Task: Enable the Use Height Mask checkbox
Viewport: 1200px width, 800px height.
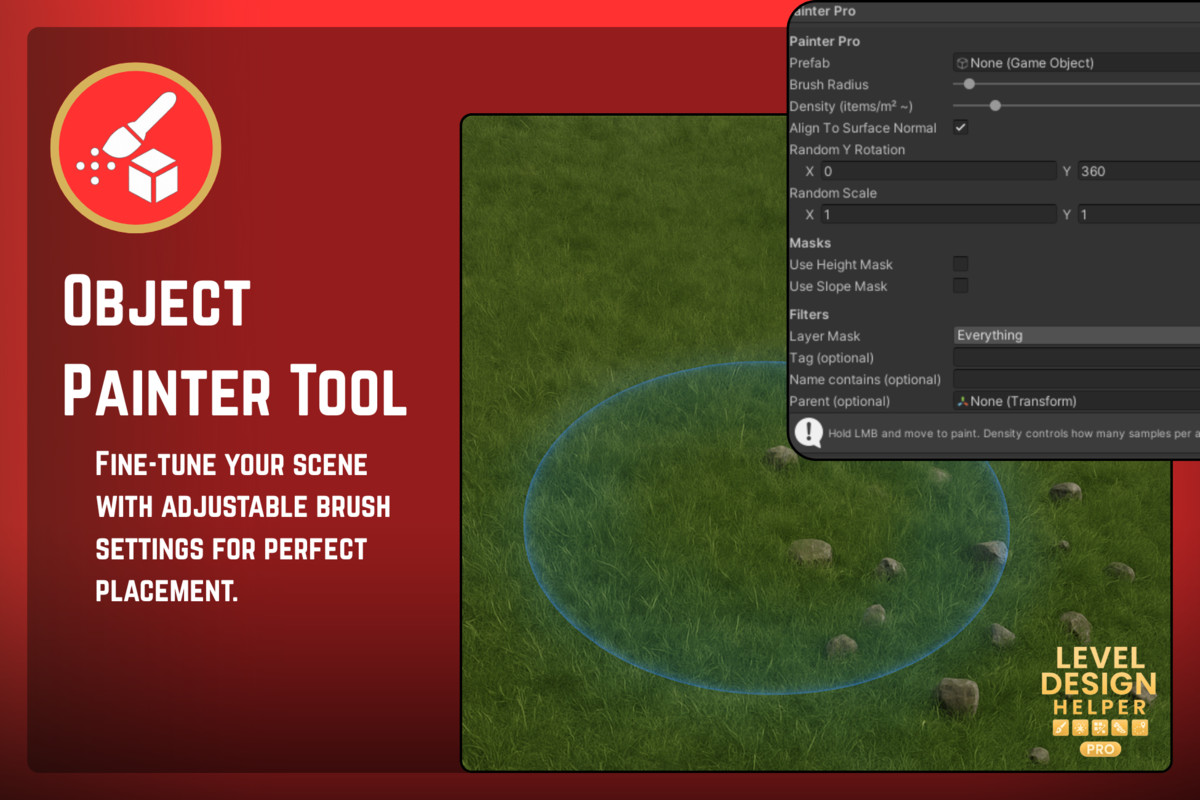Action: tap(960, 264)
